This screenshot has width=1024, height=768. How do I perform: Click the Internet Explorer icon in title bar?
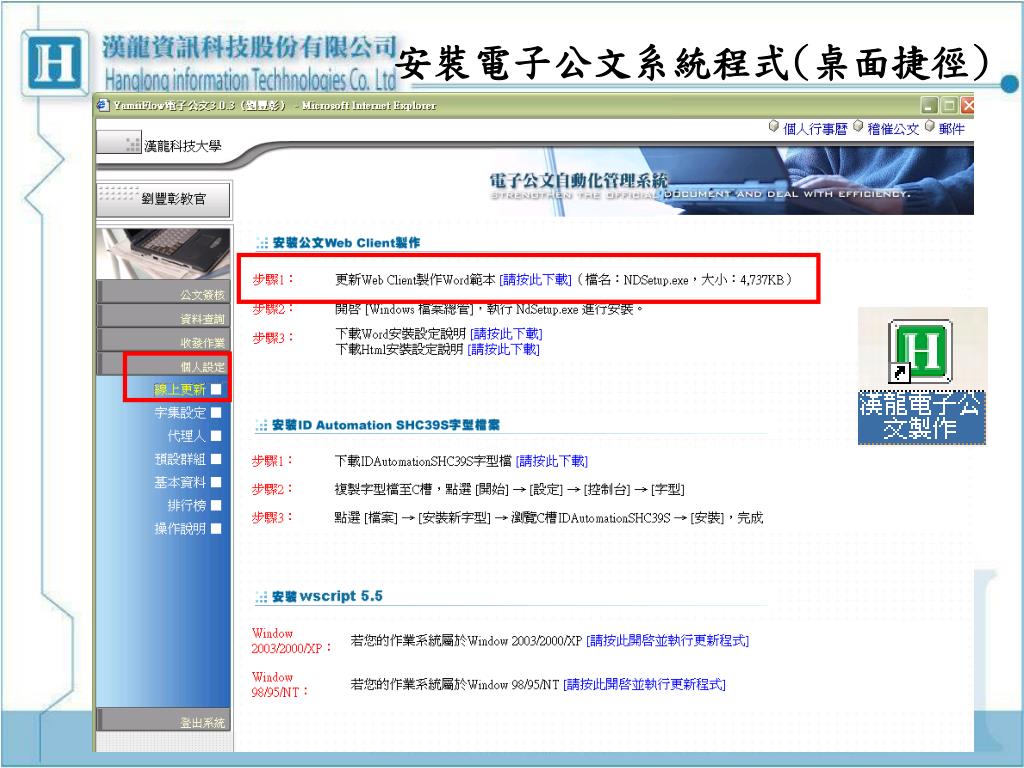tap(103, 105)
